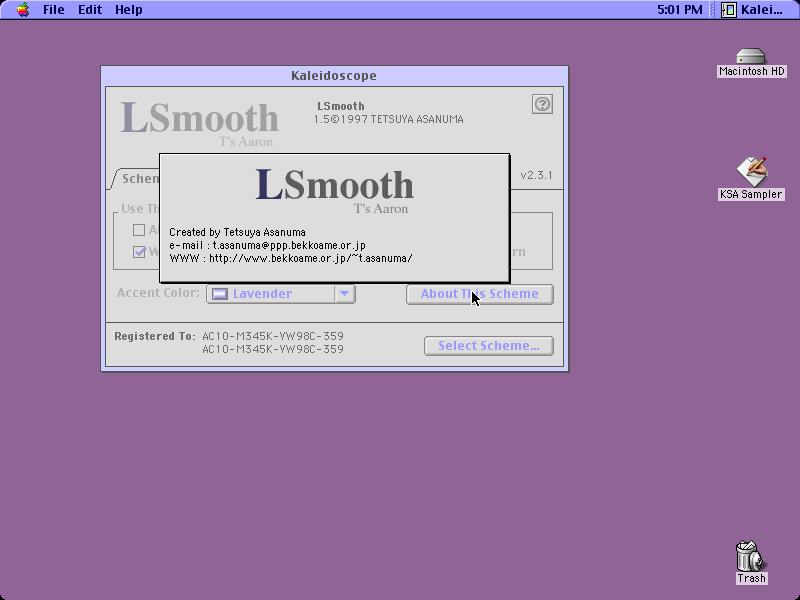Click the e-mail address line in the popup
800x600 pixels.
coord(267,245)
